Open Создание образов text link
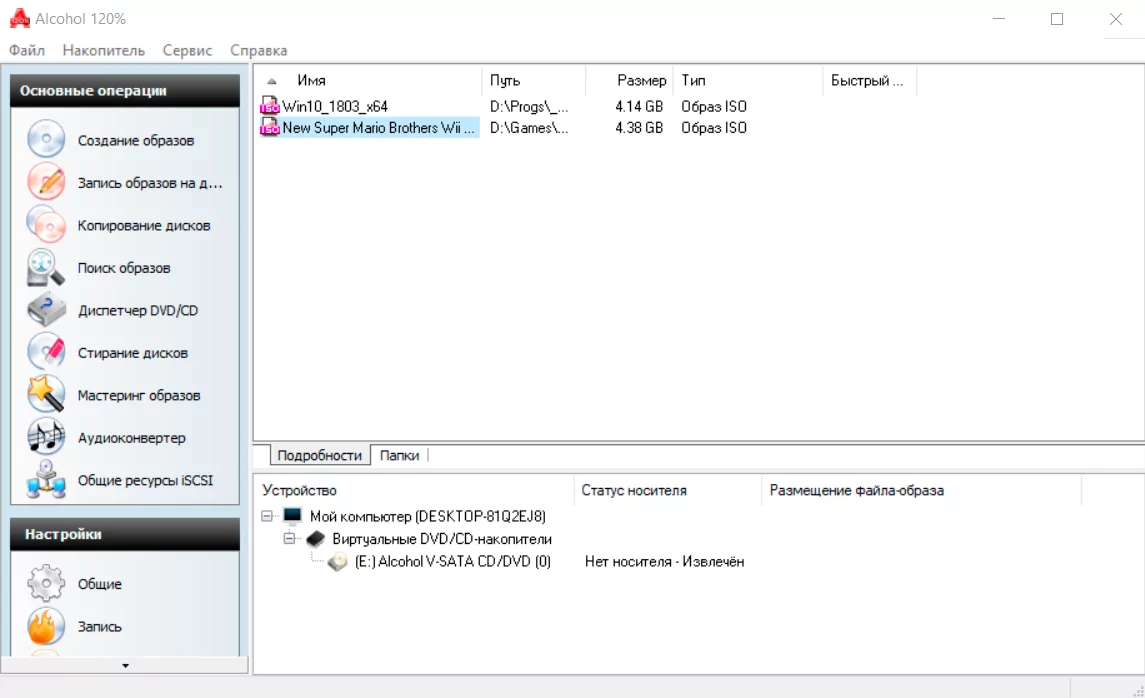This screenshot has width=1145, height=698. 136,140
